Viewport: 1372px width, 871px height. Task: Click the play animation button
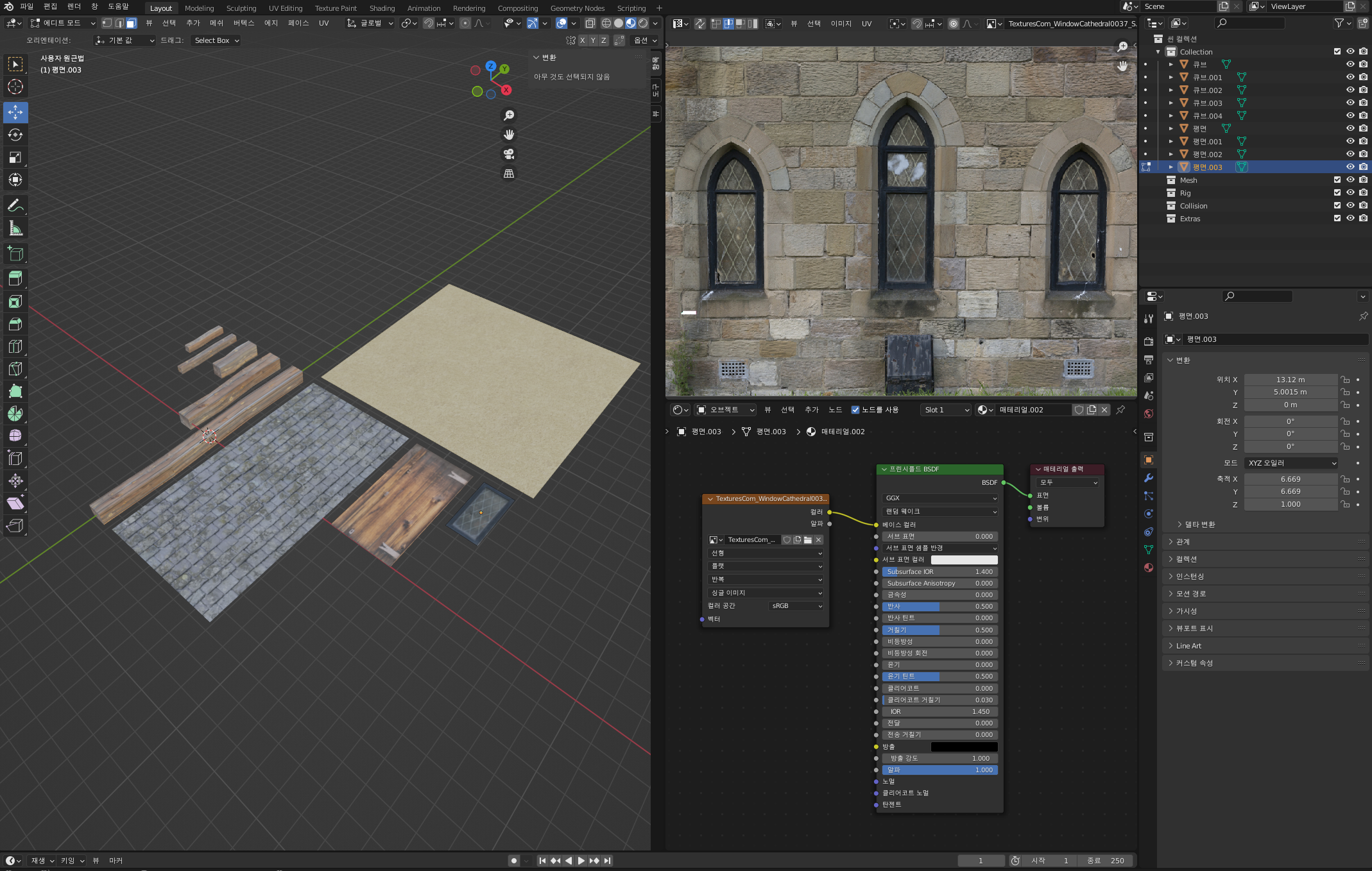click(581, 861)
